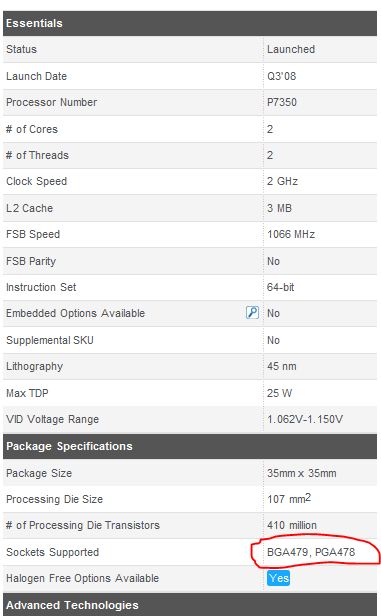
Task: Click the 410 million transistors value
Action: [291, 525]
